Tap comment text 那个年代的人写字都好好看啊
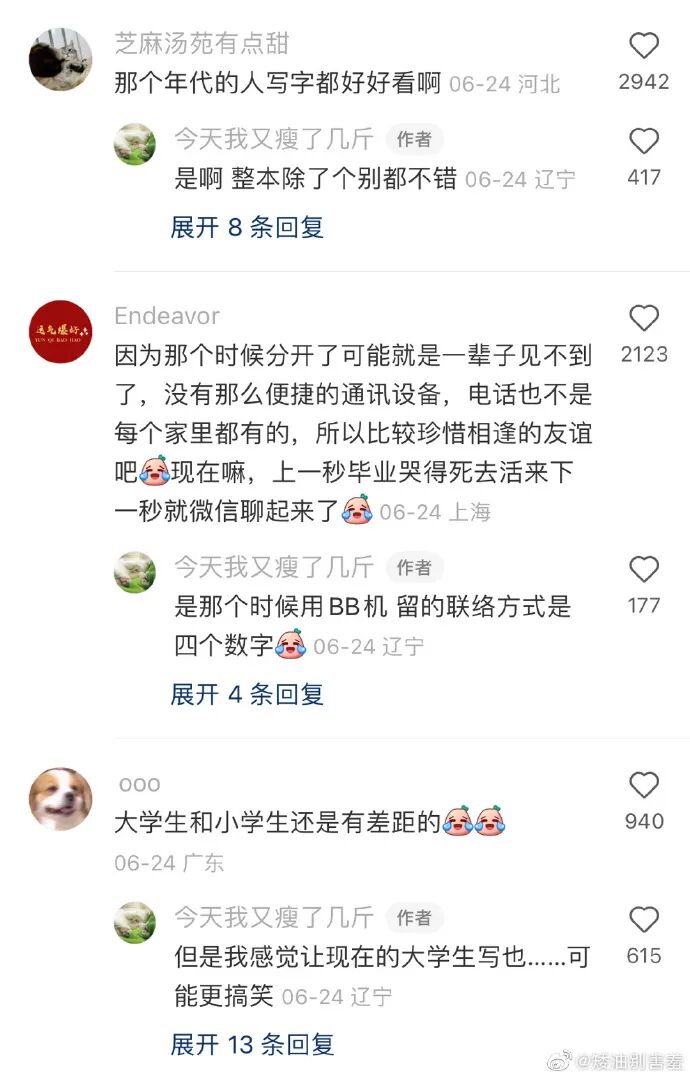This screenshot has height=1078, width=690. click(277, 83)
